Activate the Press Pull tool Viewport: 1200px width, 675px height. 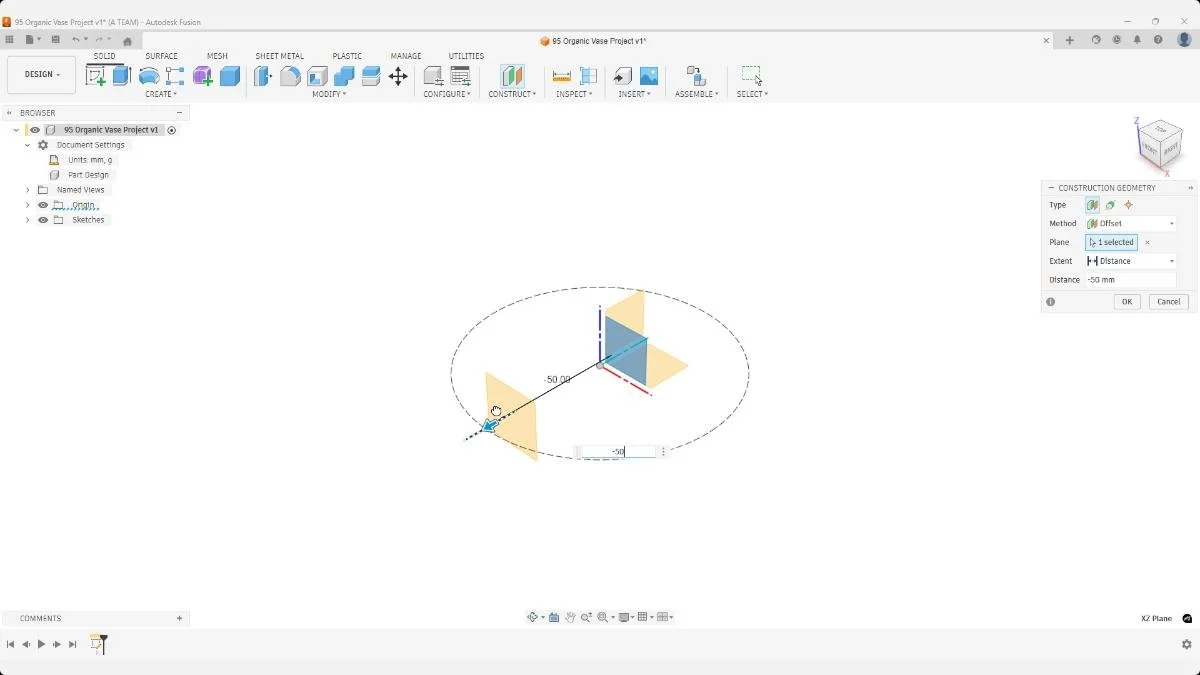263,76
